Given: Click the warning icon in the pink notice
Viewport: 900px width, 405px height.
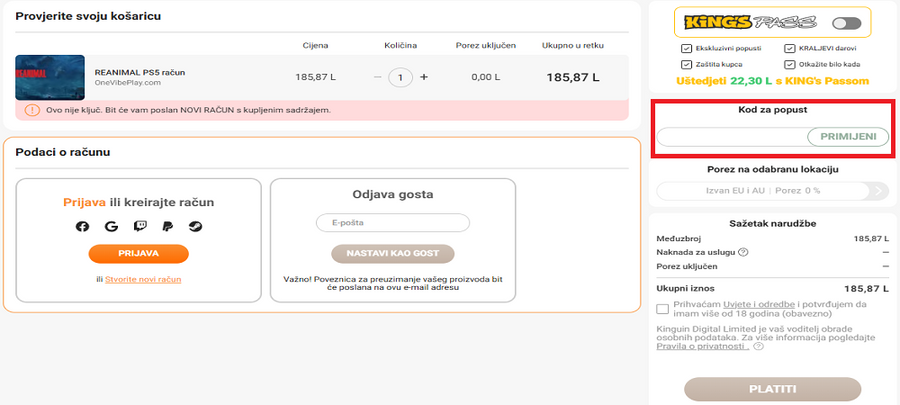Looking at the screenshot, I should [x=32, y=110].
